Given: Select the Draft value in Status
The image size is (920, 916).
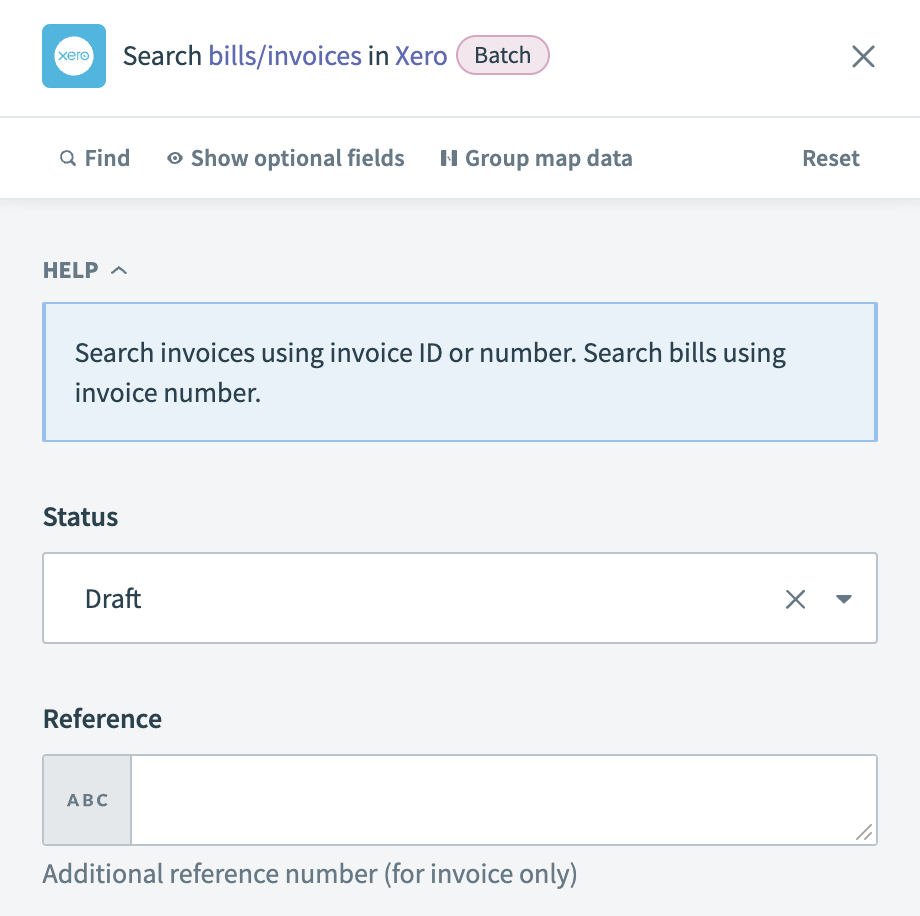Looking at the screenshot, I should point(113,598).
